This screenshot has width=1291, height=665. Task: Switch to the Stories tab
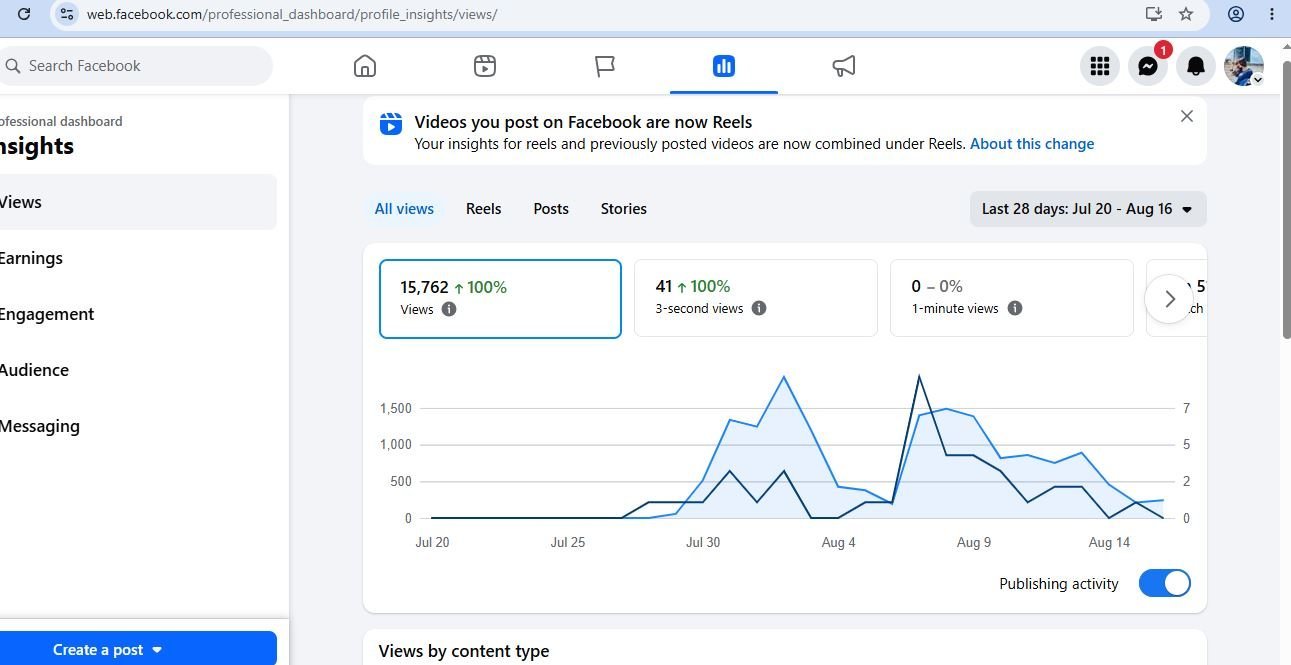[x=624, y=209]
